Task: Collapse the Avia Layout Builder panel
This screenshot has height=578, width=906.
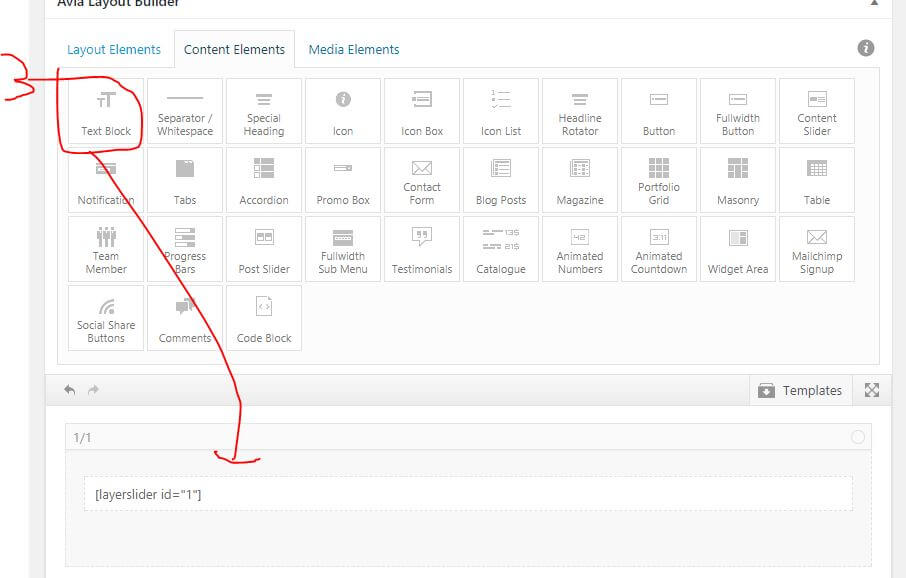Action: click(874, 4)
